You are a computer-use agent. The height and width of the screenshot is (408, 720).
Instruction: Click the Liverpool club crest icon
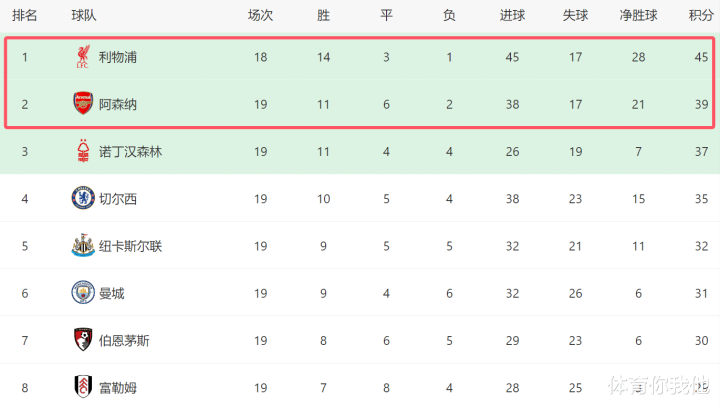(x=83, y=57)
